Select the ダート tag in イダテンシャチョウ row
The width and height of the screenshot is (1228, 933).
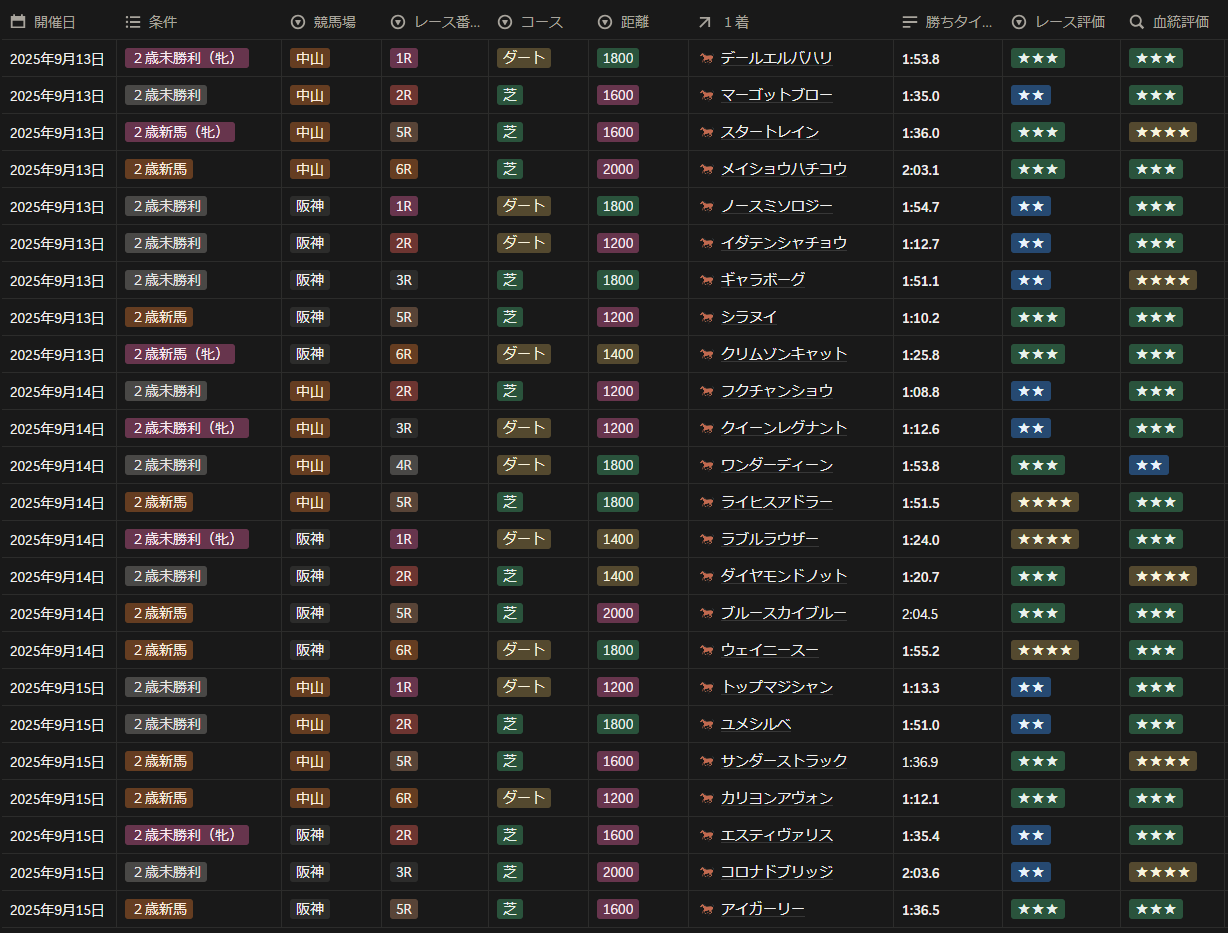524,243
